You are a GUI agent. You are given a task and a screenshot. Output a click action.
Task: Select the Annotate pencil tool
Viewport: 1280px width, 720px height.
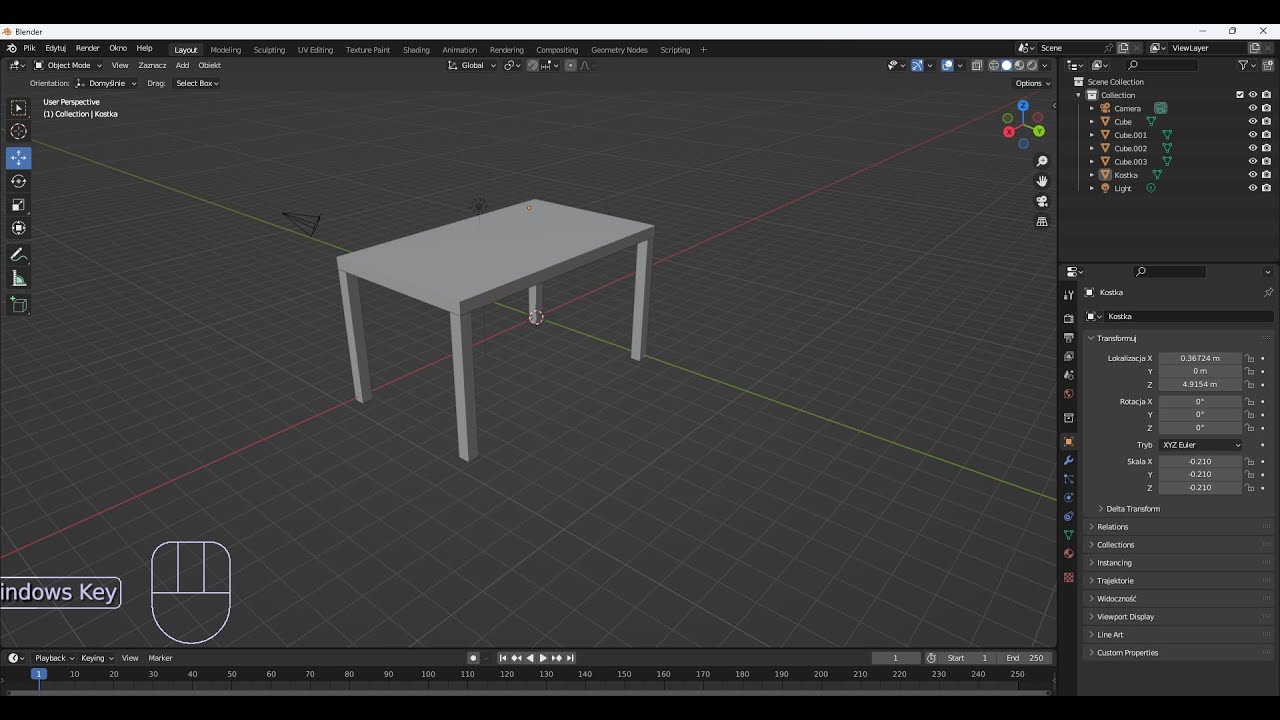[x=19, y=255]
